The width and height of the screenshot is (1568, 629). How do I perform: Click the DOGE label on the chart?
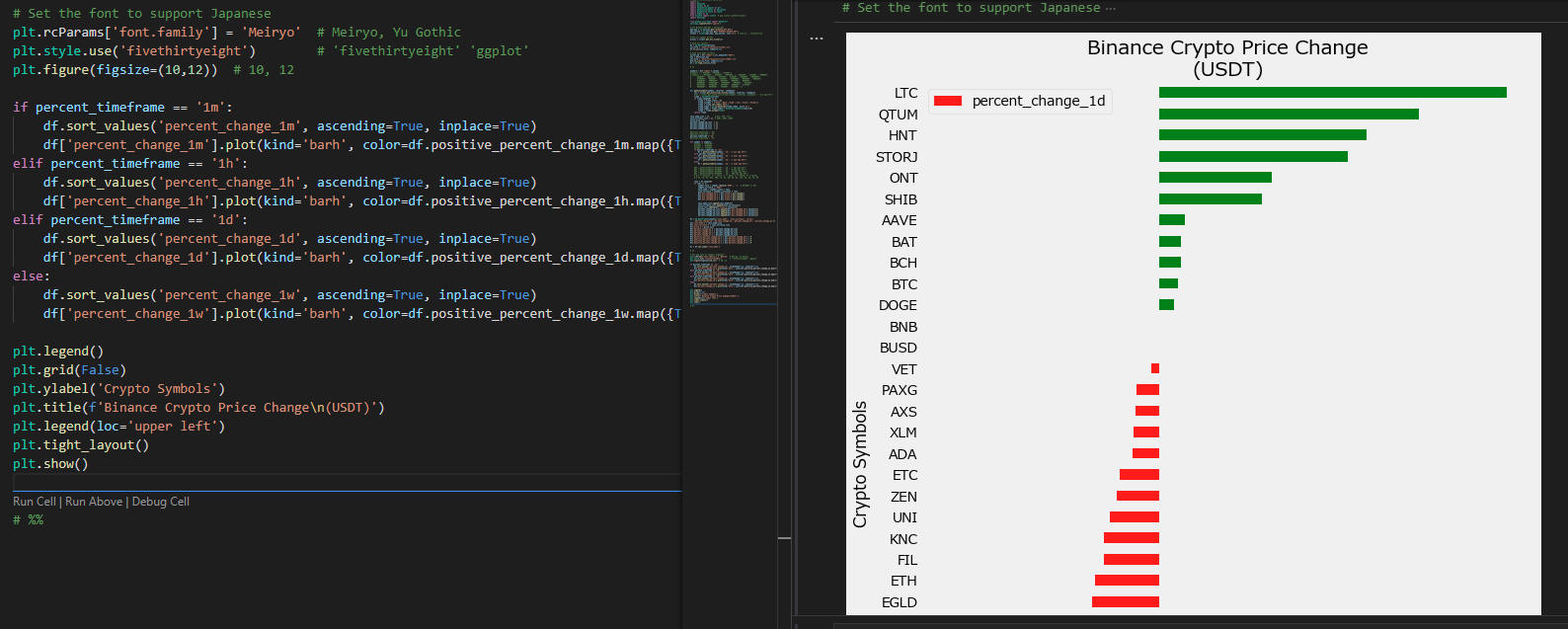click(x=898, y=305)
